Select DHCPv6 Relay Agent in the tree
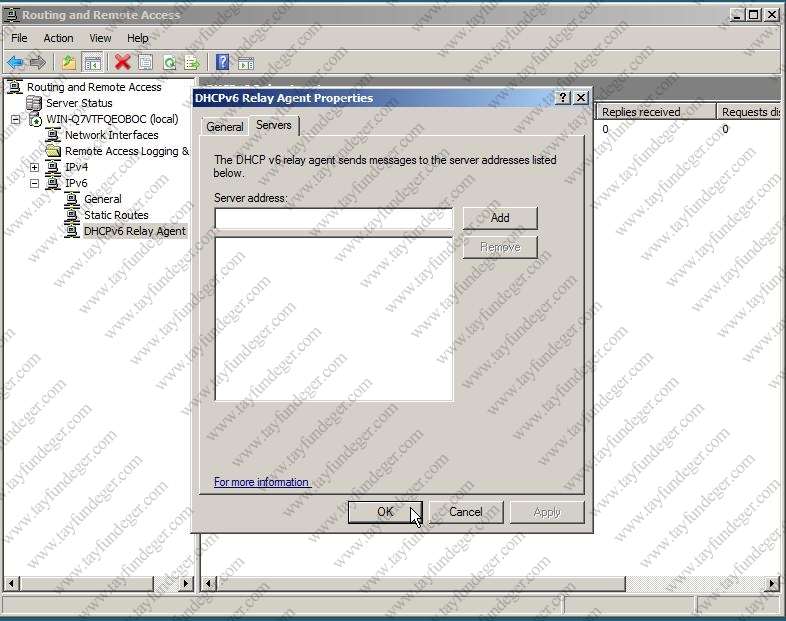This screenshot has width=786, height=621. point(135,231)
